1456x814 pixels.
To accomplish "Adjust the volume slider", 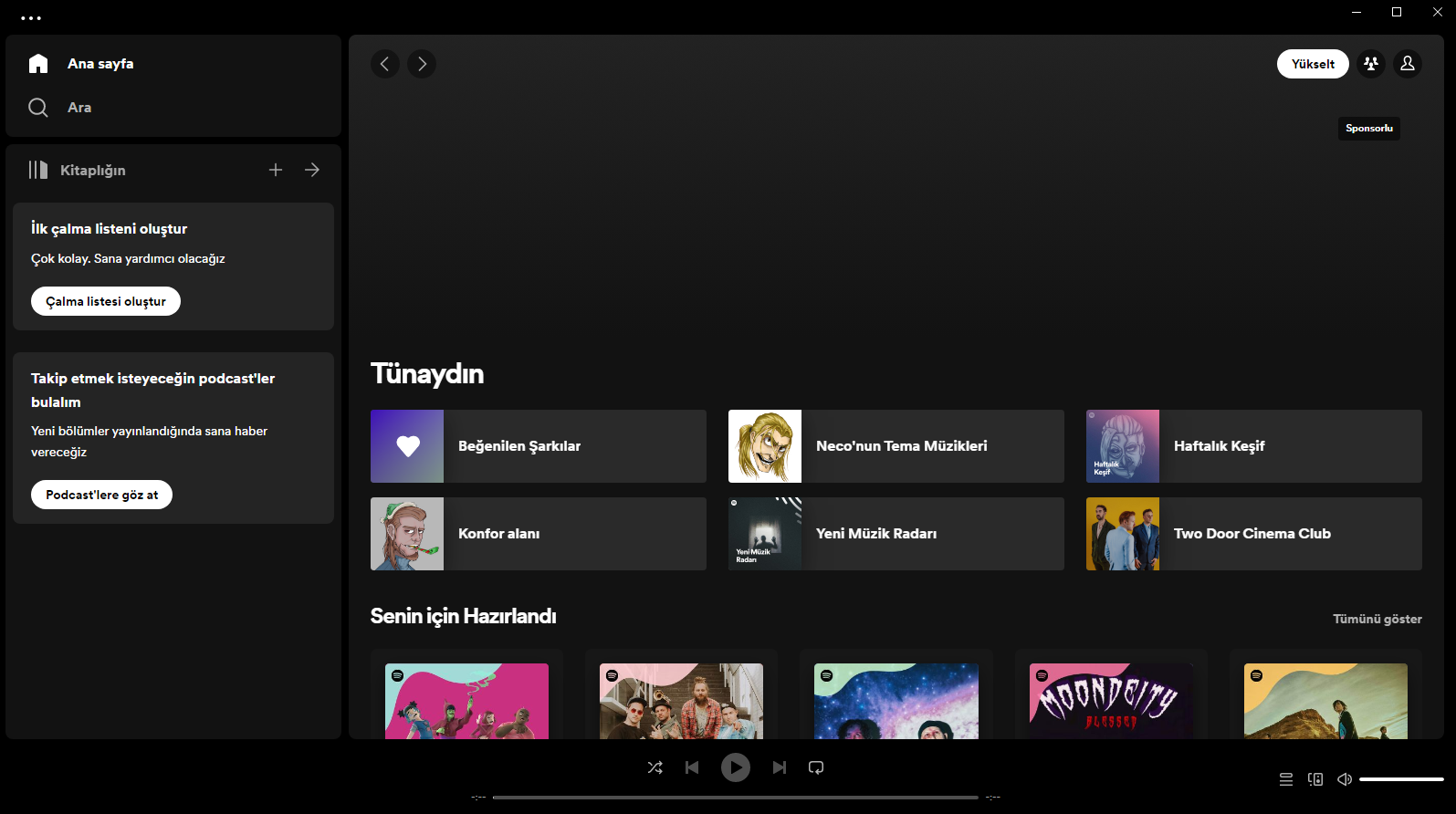I will pos(1401,779).
